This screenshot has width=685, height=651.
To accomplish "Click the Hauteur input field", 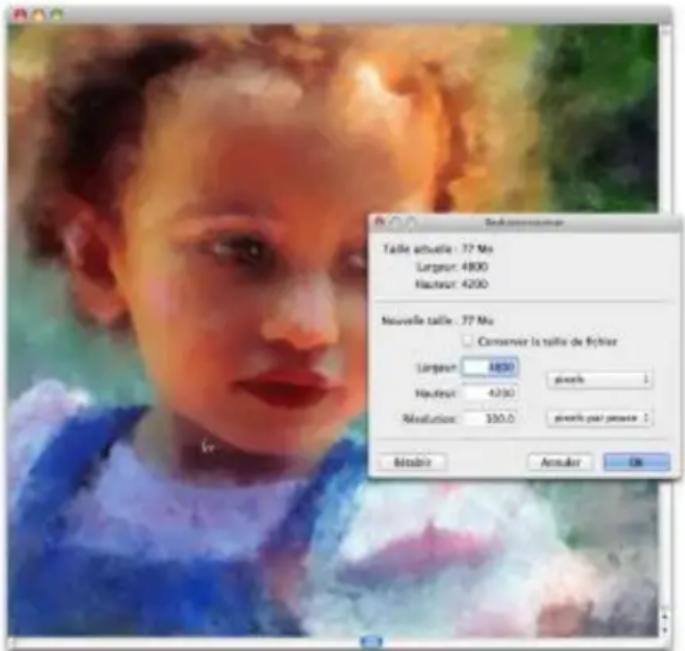I will pos(490,393).
